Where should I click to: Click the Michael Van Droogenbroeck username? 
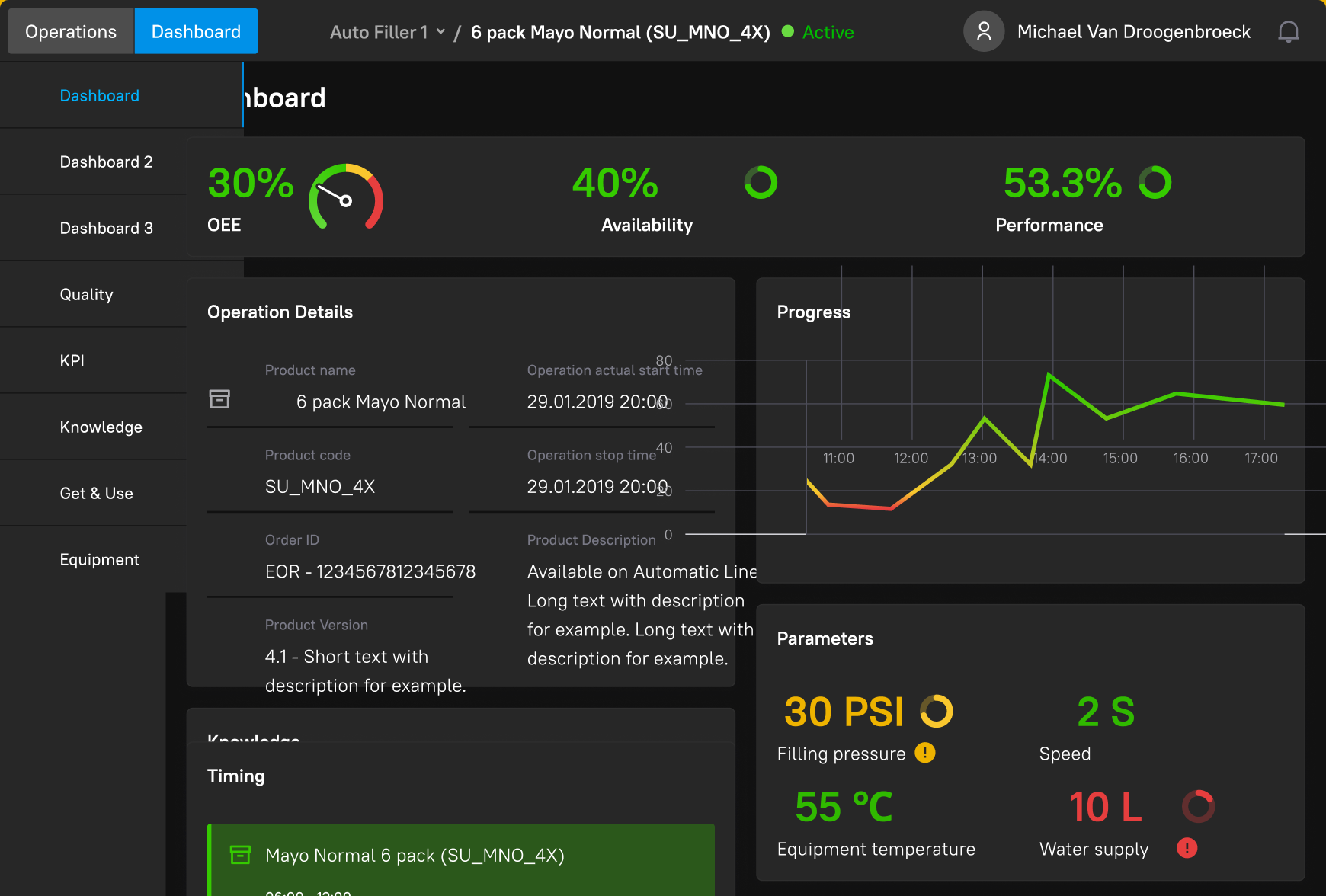(1133, 32)
